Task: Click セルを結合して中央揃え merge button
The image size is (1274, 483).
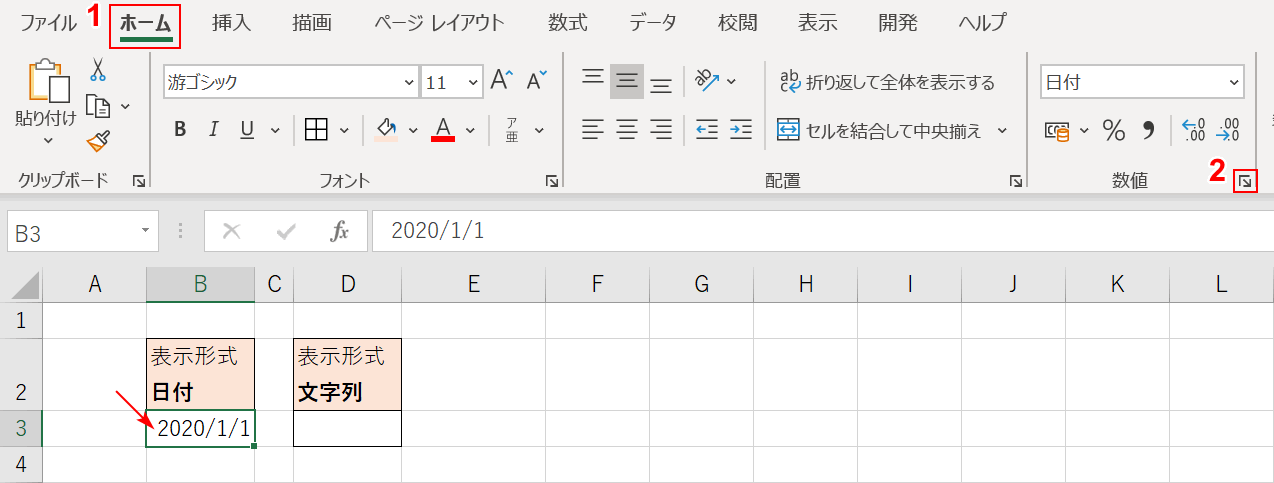Action: 880,130
